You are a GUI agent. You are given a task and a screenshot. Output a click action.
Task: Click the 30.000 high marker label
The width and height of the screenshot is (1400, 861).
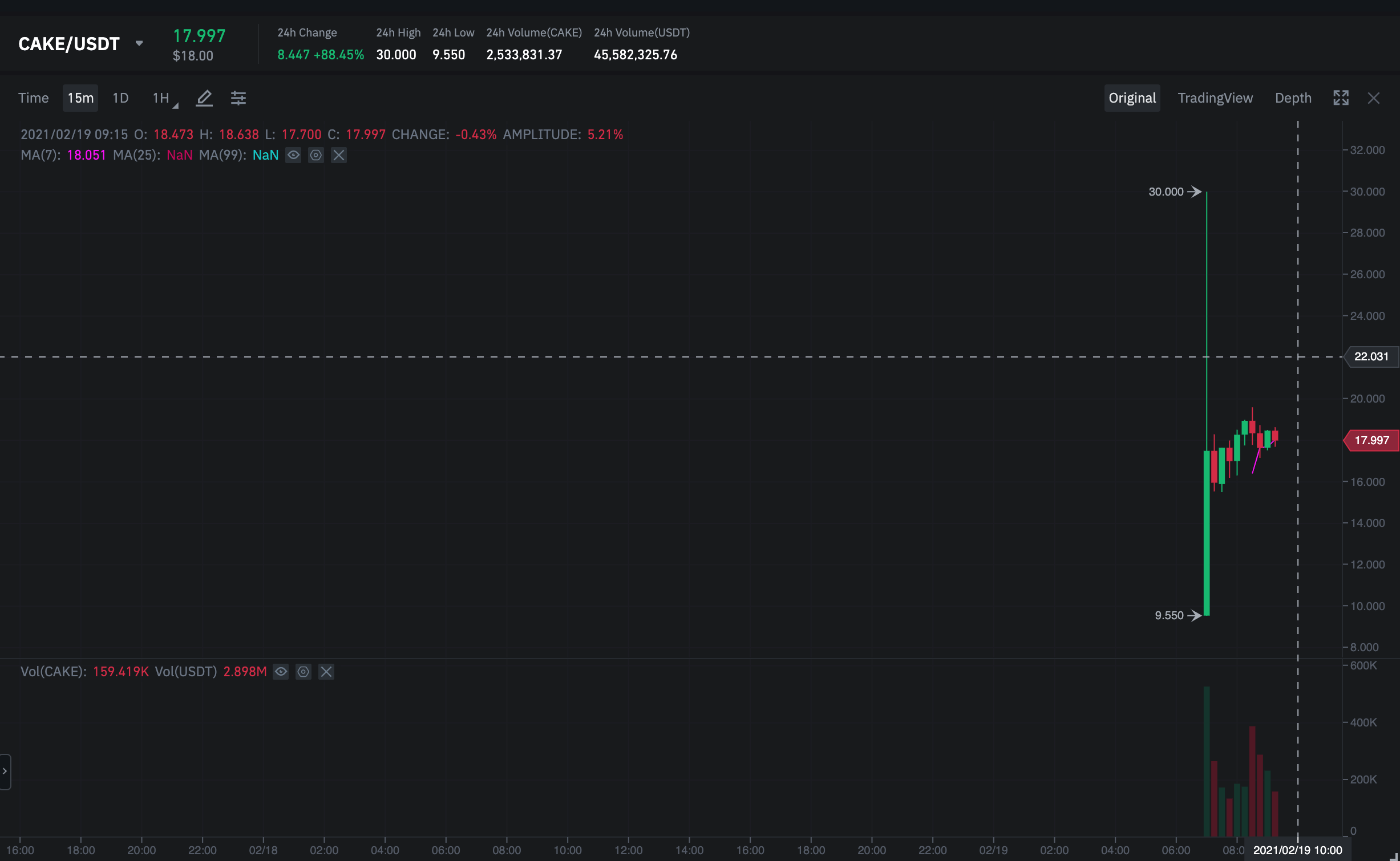coord(1166,192)
